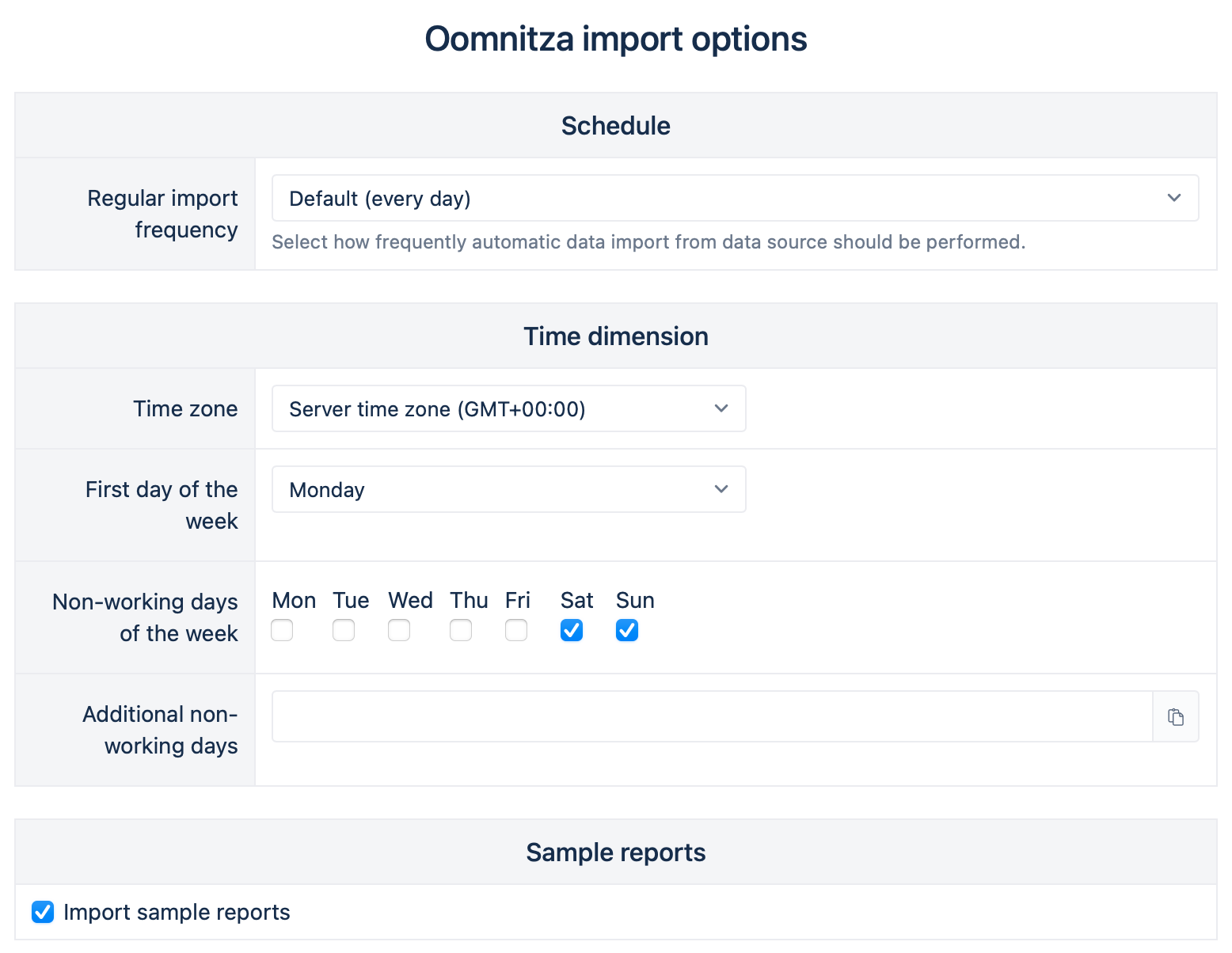Expand the Time zone dropdown

(508, 408)
